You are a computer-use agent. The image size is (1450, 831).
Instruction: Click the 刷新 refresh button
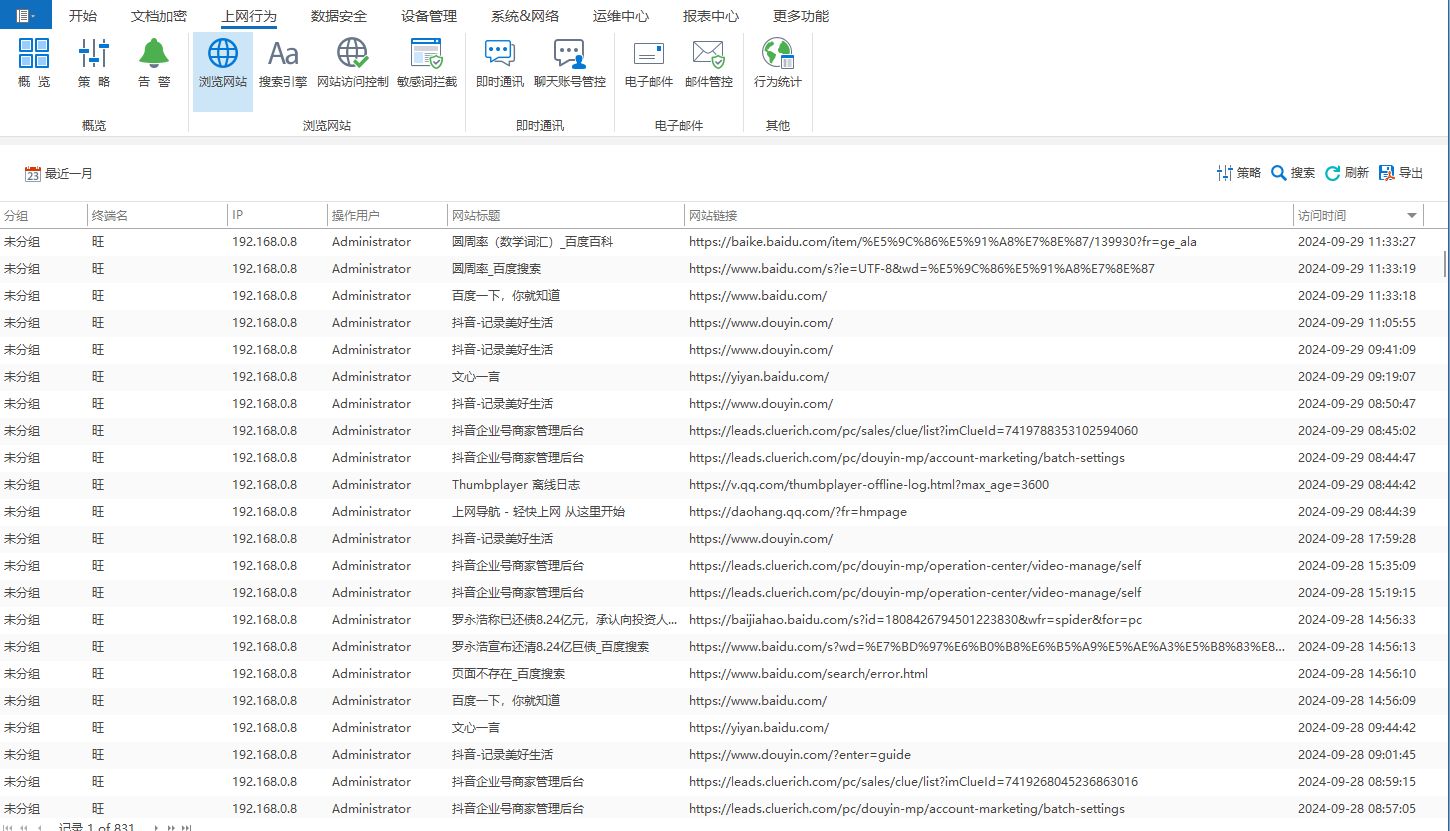(1347, 173)
